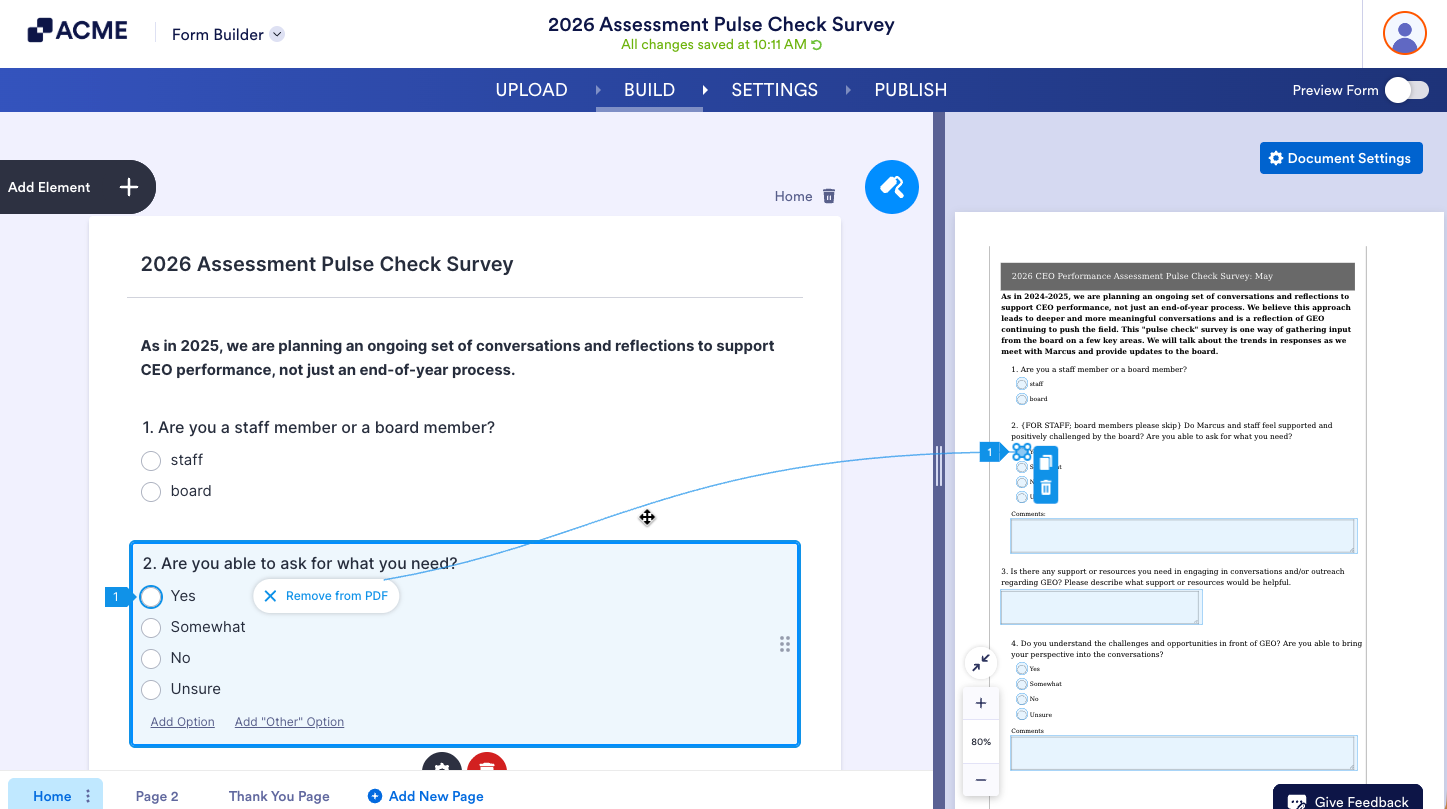1447x809 pixels.
Task: Select 'Somewhat' radio in PDF question 4
Action: tap(1021, 684)
